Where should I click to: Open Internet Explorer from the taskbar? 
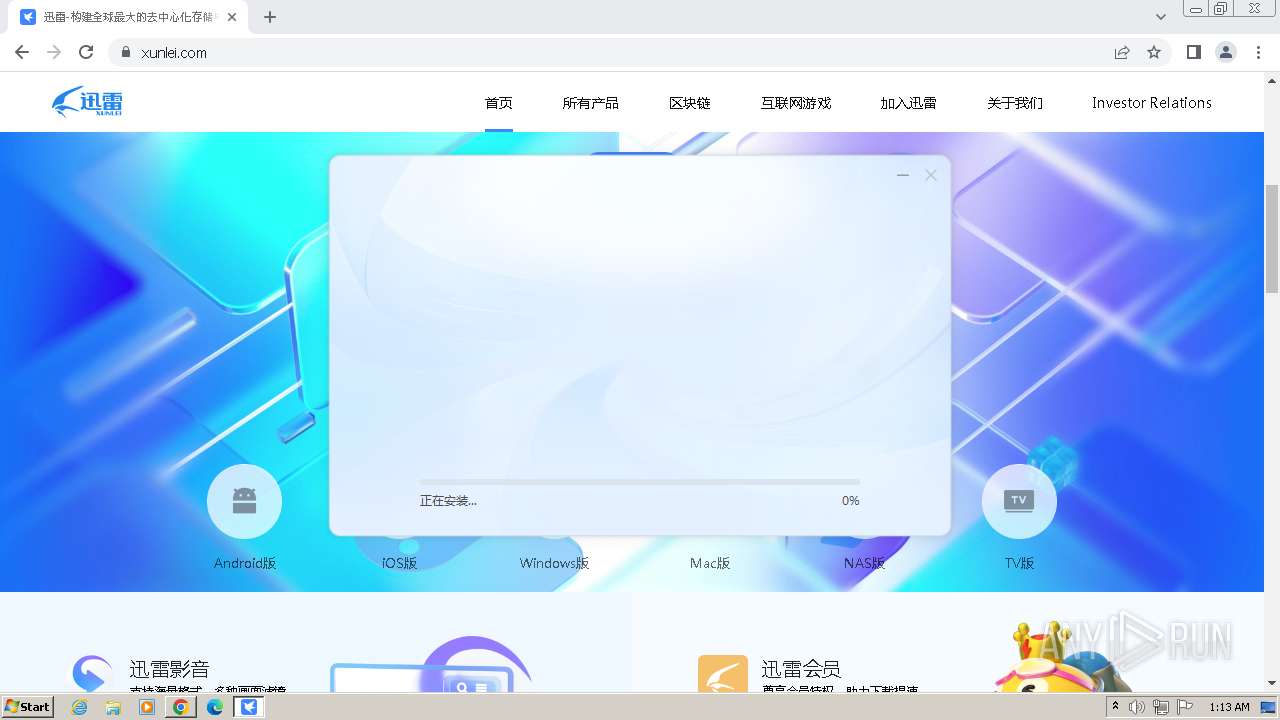[x=80, y=707]
